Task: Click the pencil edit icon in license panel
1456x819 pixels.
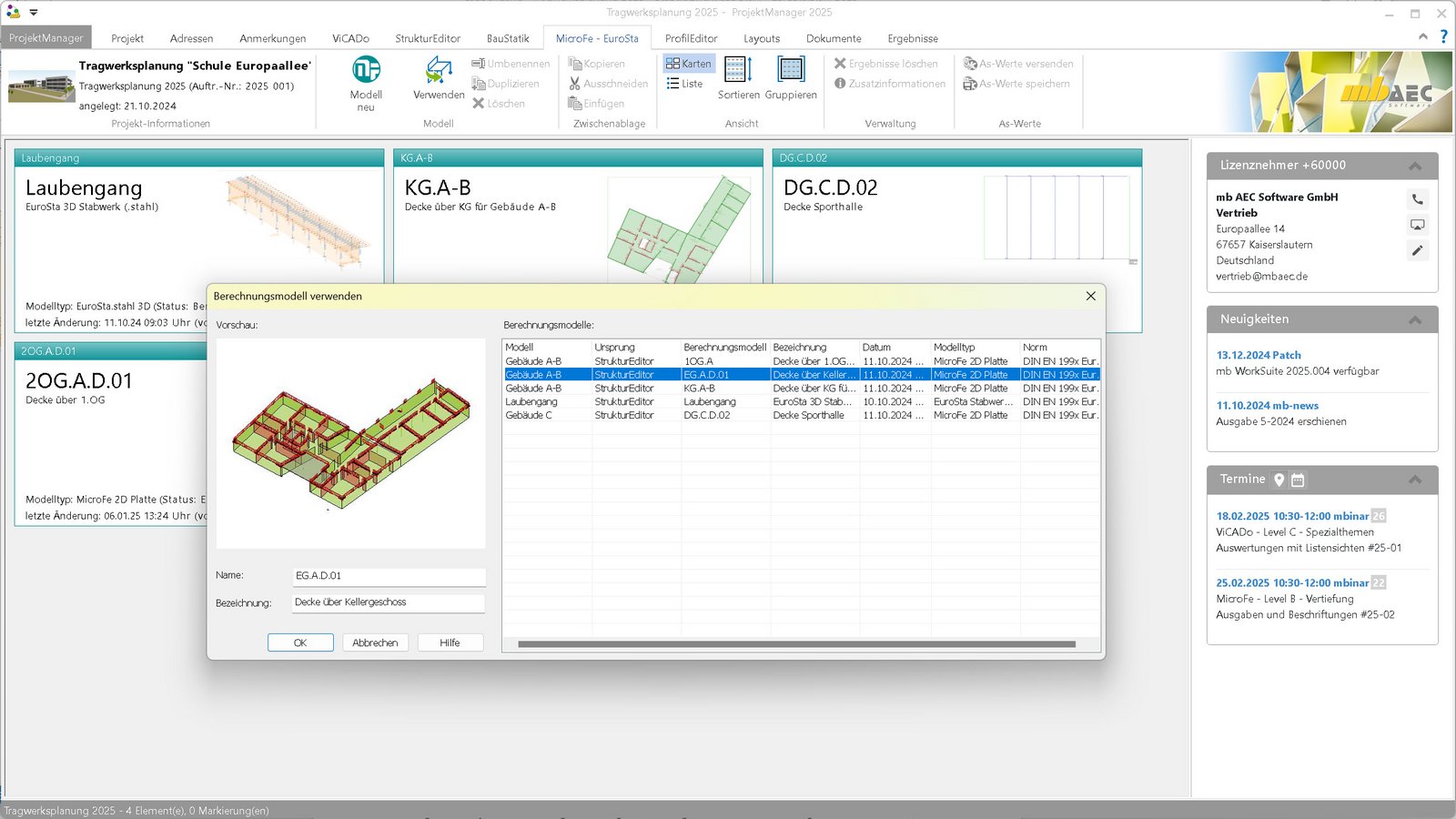Action: (x=1417, y=250)
